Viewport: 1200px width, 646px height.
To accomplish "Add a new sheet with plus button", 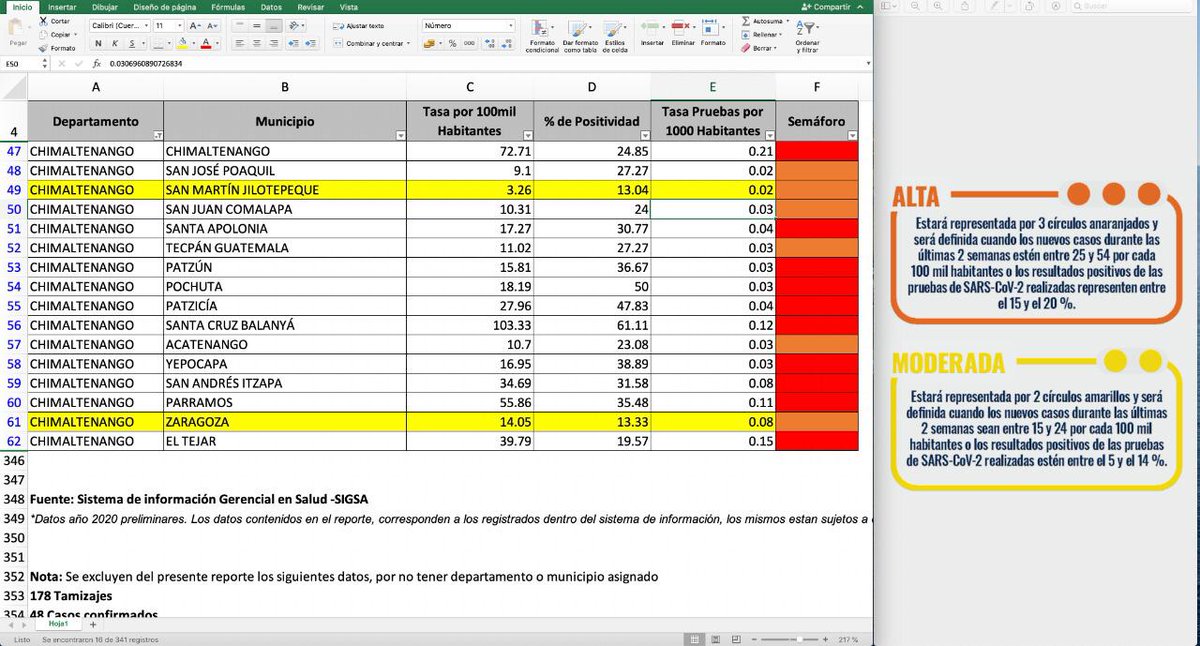I will click(x=92, y=624).
